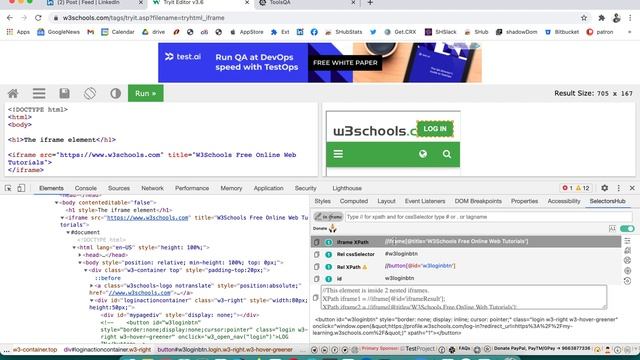Open the DevTools settings gear
This screenshot has height=360, width=640.
tap(604, 188)
